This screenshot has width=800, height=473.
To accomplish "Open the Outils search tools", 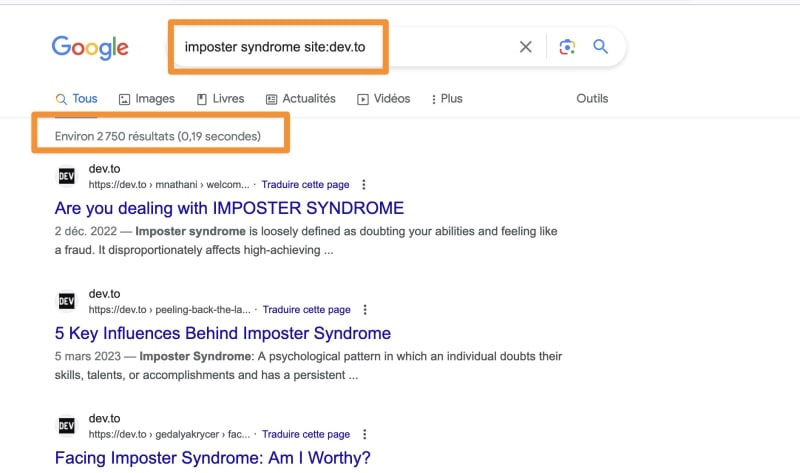I will point(592,98).
